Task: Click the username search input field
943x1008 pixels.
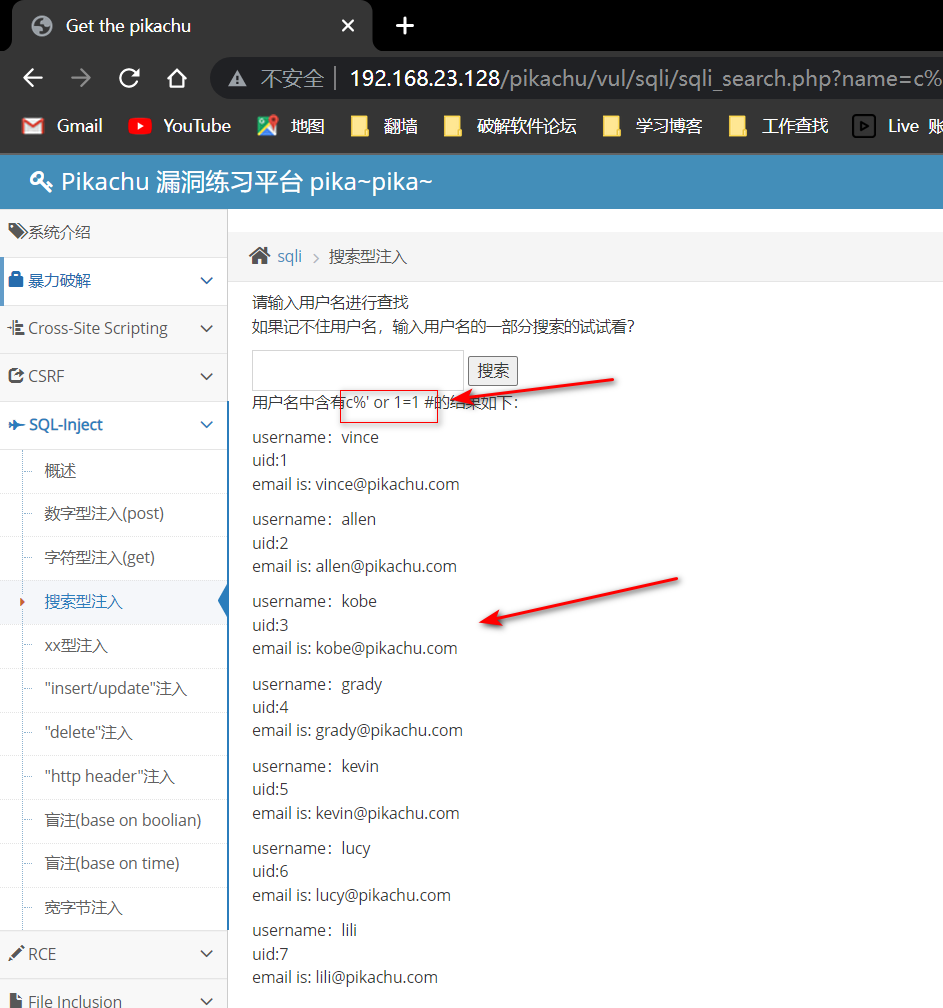Action: click(357, 370)
